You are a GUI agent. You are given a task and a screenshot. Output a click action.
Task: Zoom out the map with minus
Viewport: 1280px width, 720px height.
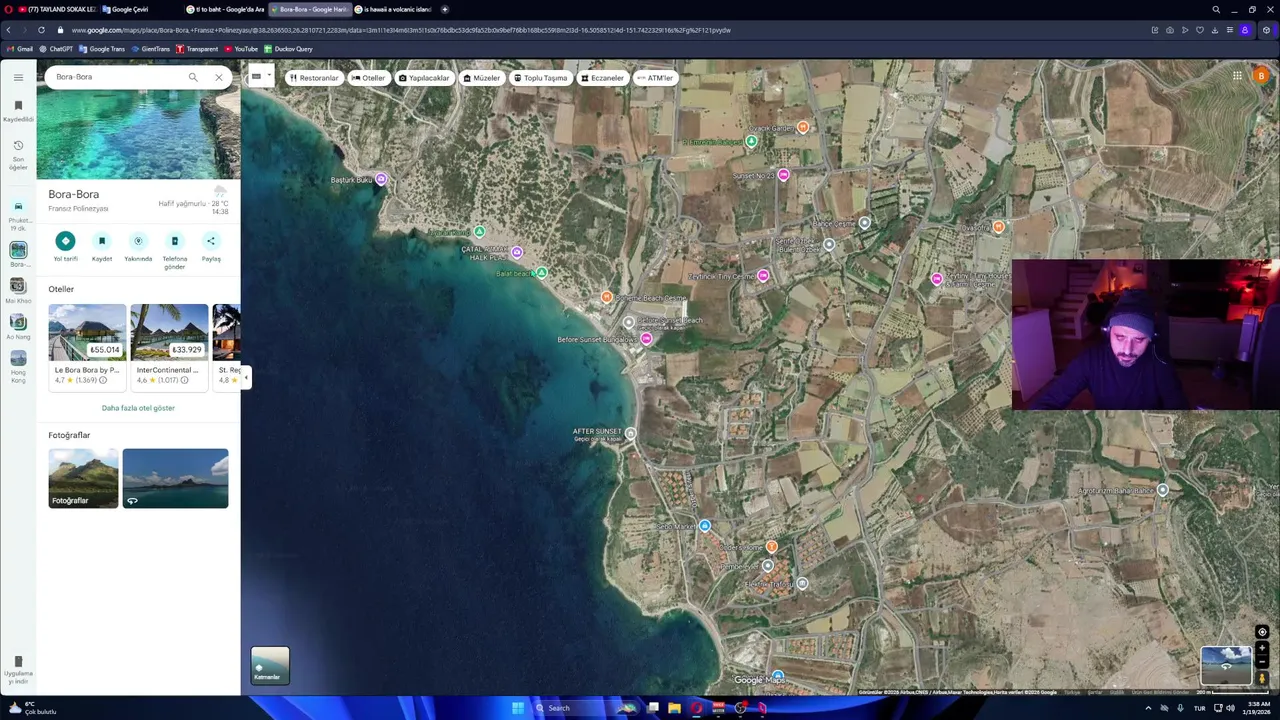[1262, 662]
